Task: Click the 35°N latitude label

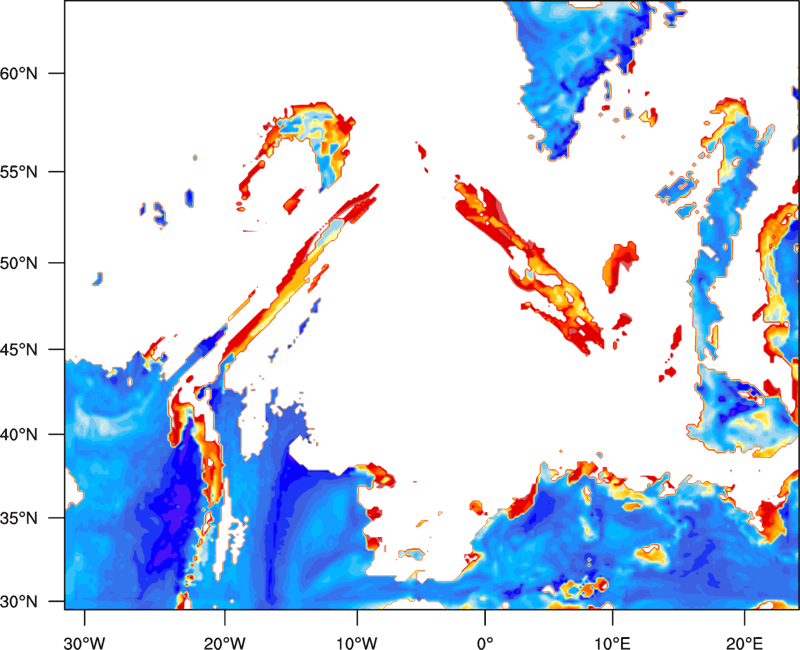Action: click(x=19, y=518)
